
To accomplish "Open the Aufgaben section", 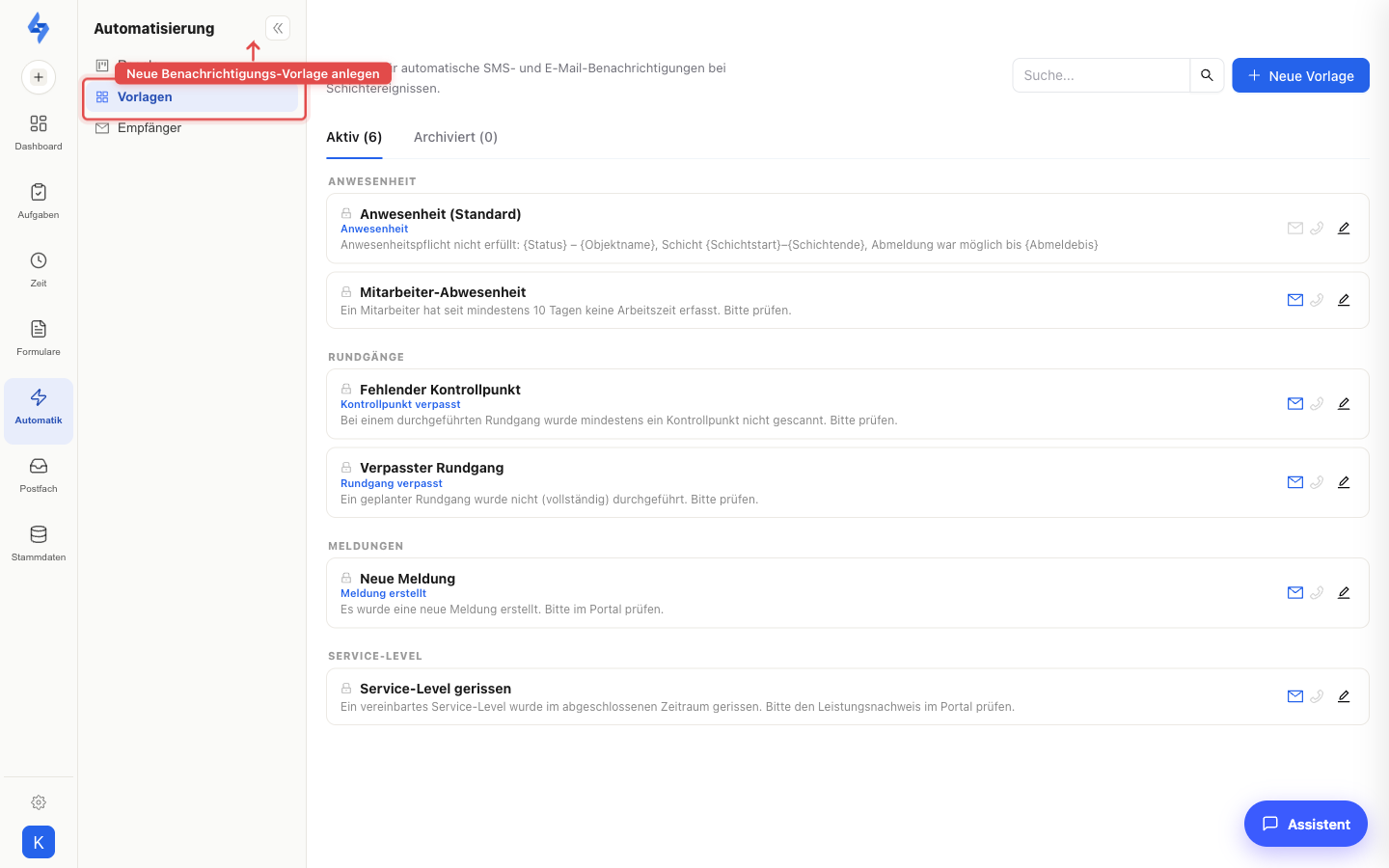I will pyautogui.click(x=39, y=201).
